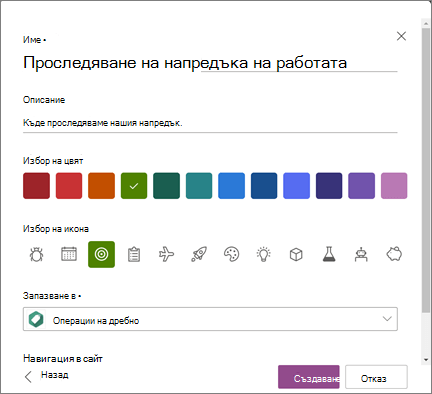432x394 pixels.
Task: Edit the 'Описание' description field
Action: pyautogui.click(x=210, y=123)
